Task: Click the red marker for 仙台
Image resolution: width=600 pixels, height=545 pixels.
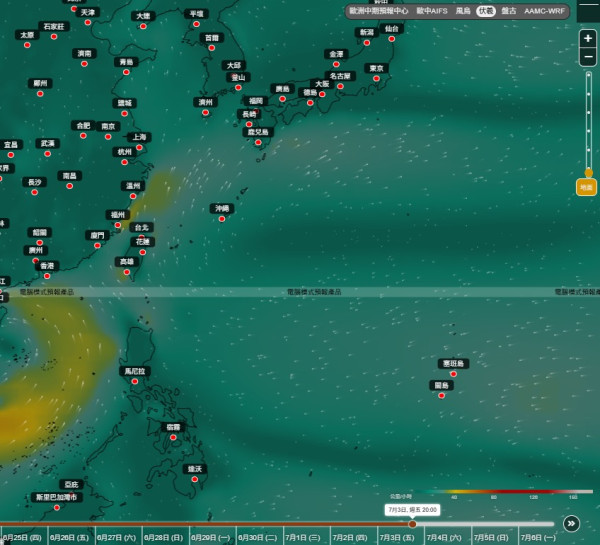Action: click(x=391, y=39)
